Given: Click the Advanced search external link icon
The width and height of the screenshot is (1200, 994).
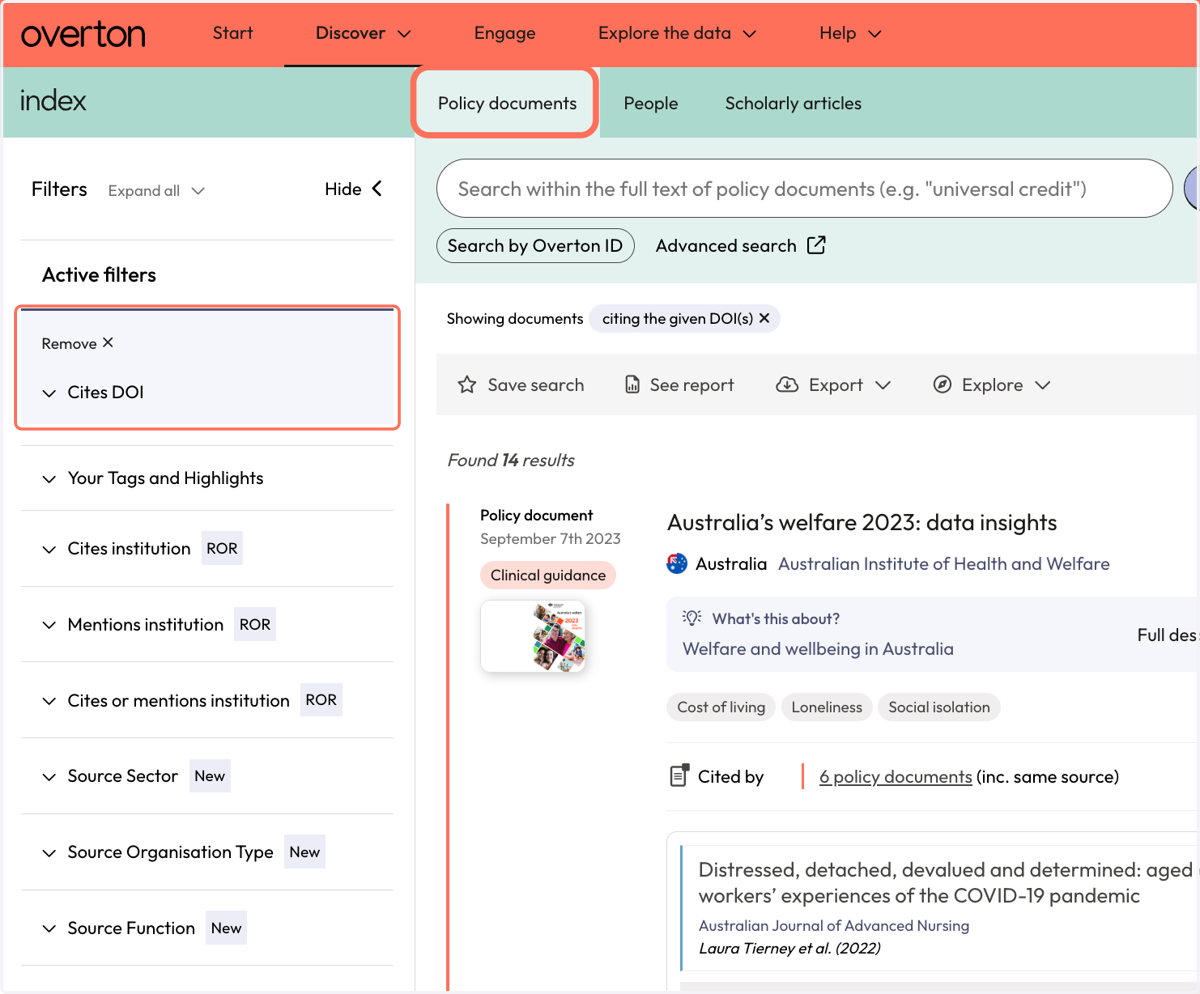Looking at the screenshot, I should tap(817, 245).
